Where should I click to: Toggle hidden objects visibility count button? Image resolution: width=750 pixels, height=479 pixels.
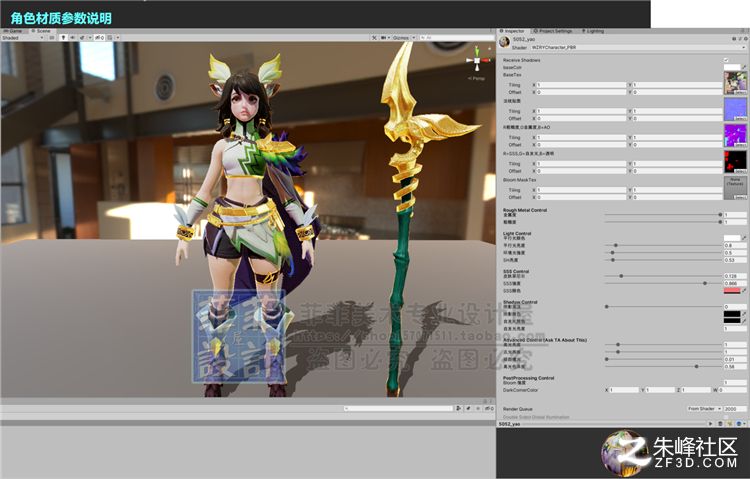coord(99,37)
